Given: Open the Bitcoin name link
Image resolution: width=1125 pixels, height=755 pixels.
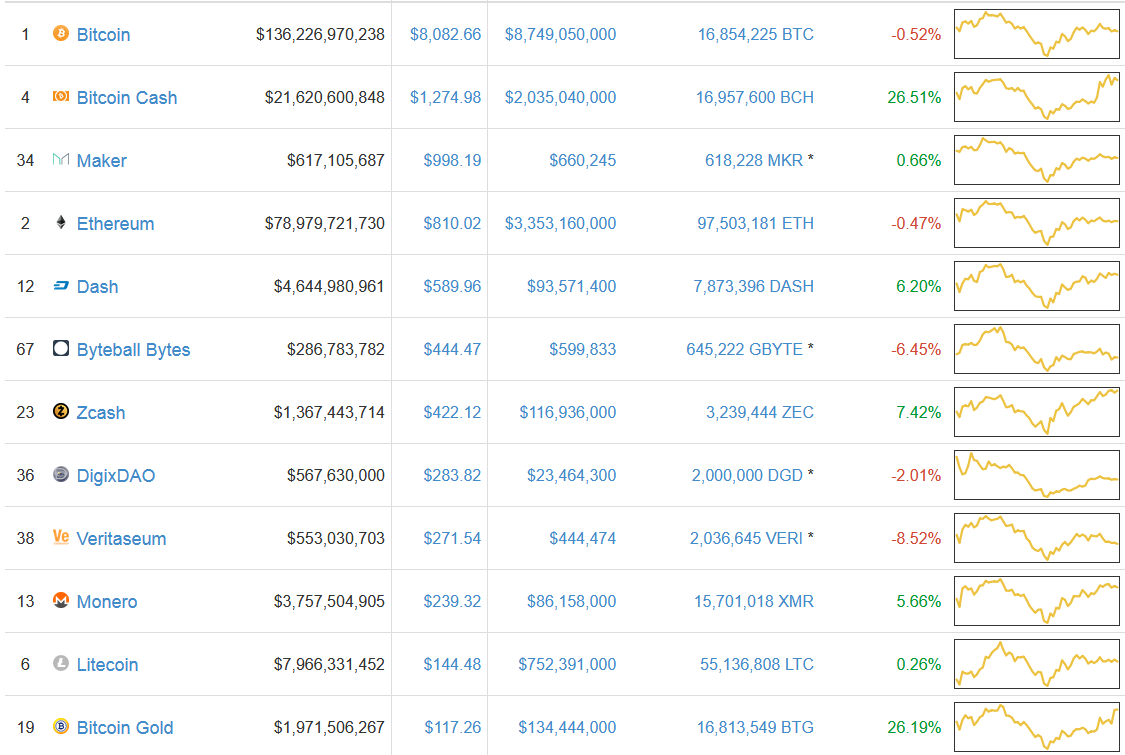Looking at the screenshot, I should pos(103,34).
